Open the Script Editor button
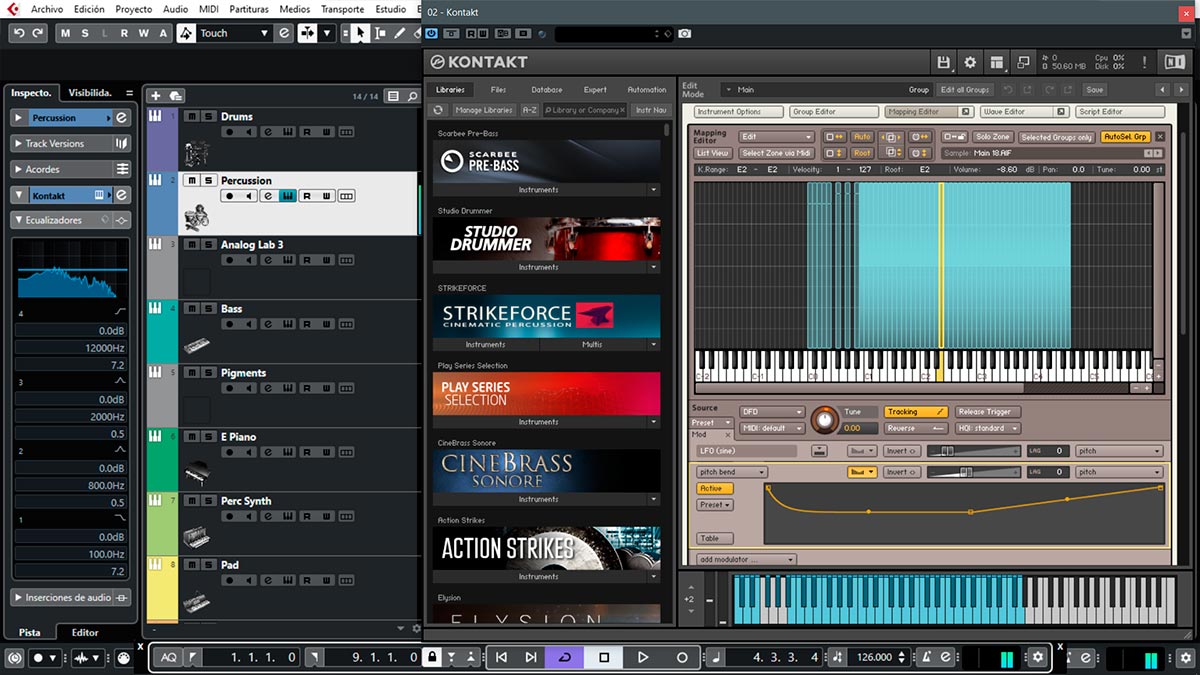This screenshot has height=675, width=1200. (1118, 112)
